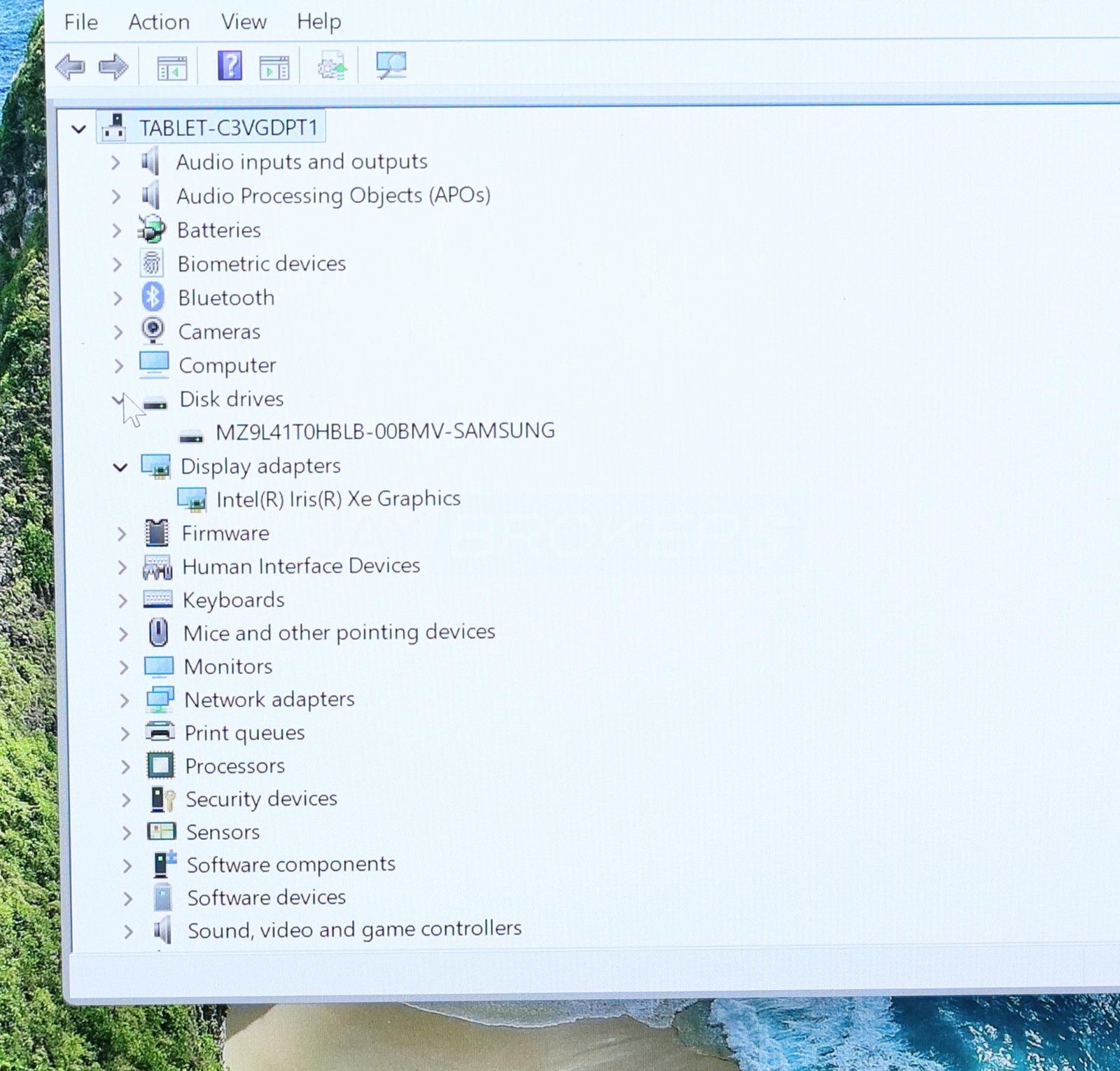Select the Monitors label
This screenshot has height=1071, width=1120.
click(228, 666)
